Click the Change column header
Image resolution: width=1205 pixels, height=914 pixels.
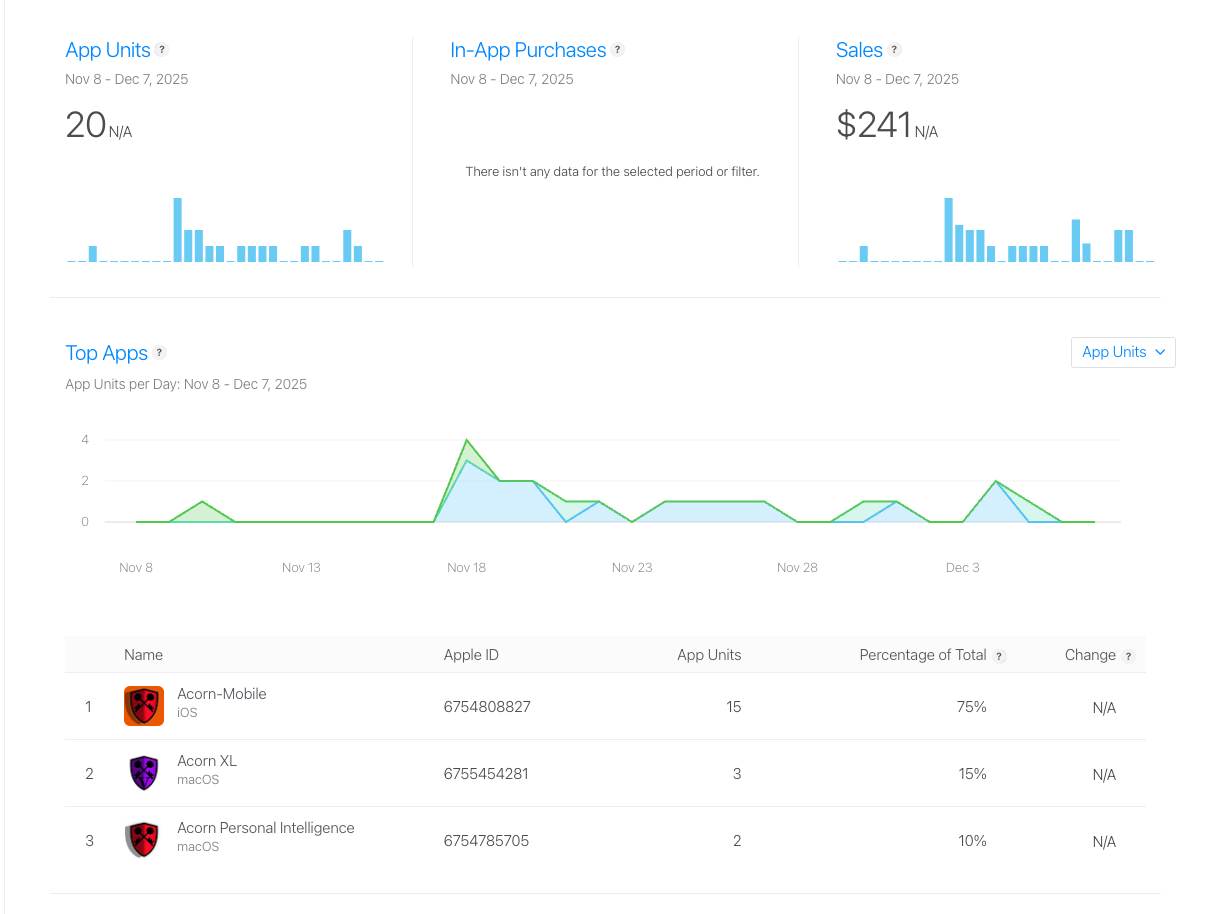[x=1090, y=655]
